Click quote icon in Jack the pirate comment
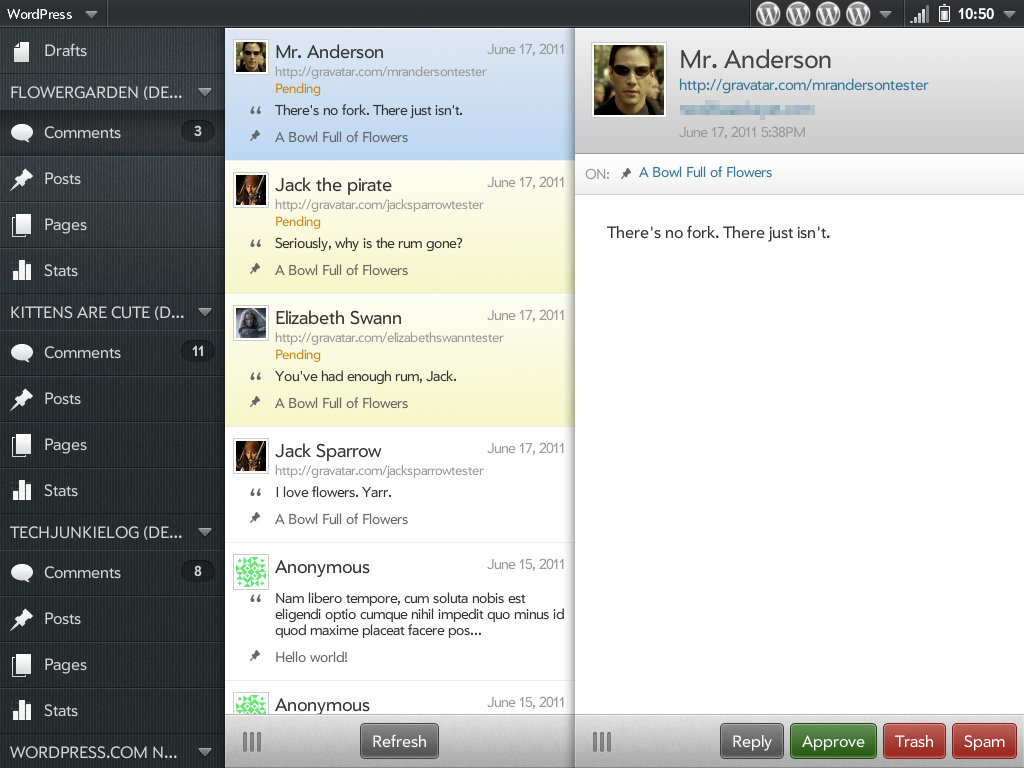This screenshot has height=768, width=1024. coord(255,244)
